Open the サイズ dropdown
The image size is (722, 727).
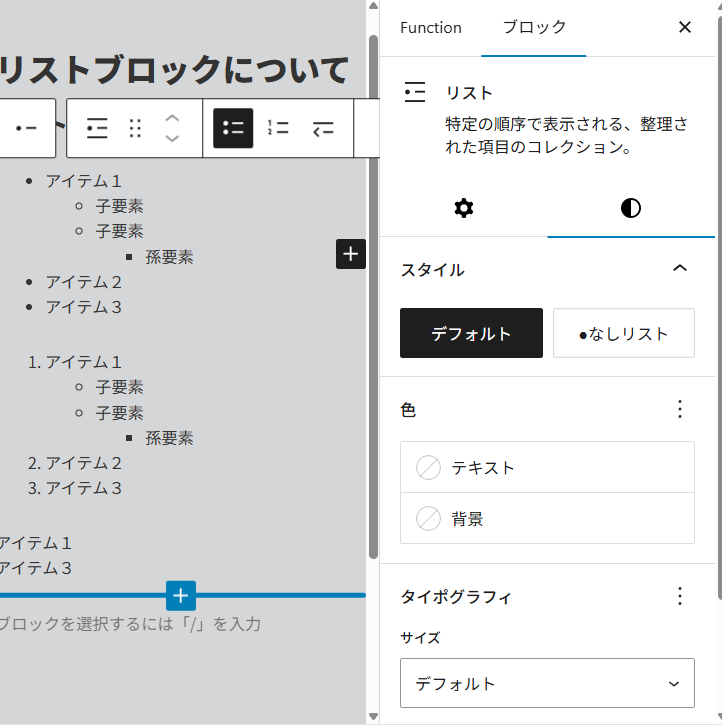pyautogui.click(x=547, y=684)
